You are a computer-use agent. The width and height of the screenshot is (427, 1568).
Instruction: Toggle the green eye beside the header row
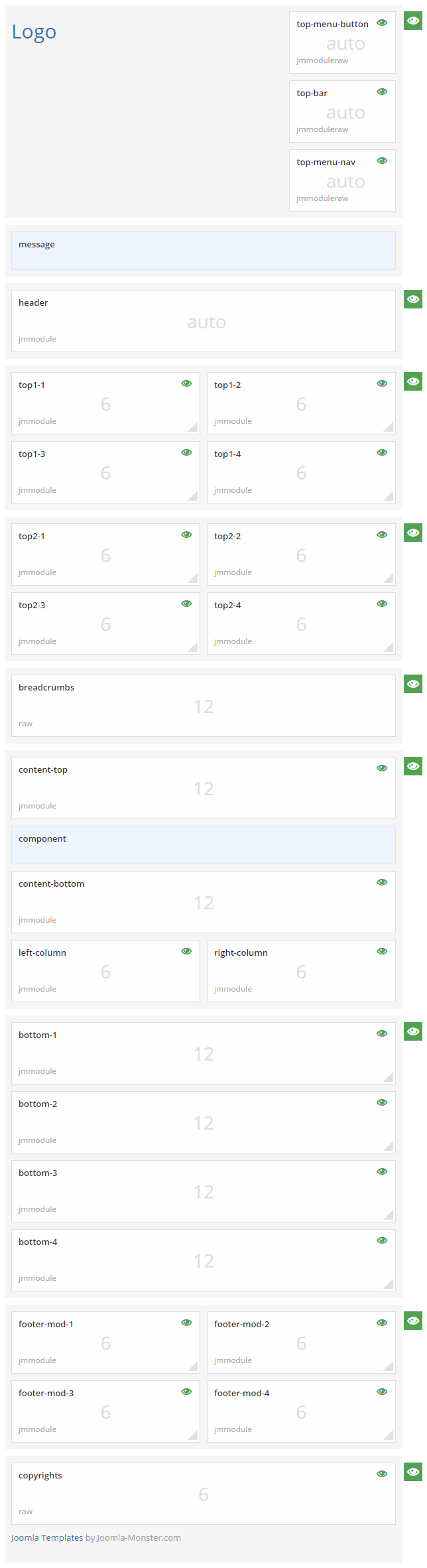[x=412, y=299]
